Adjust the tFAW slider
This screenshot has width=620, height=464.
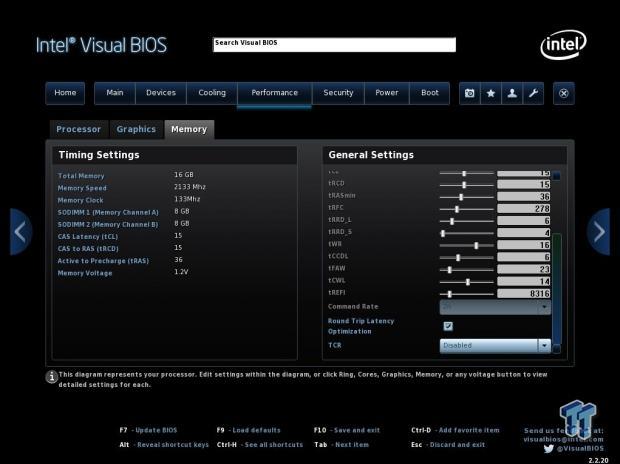[467, 270]
